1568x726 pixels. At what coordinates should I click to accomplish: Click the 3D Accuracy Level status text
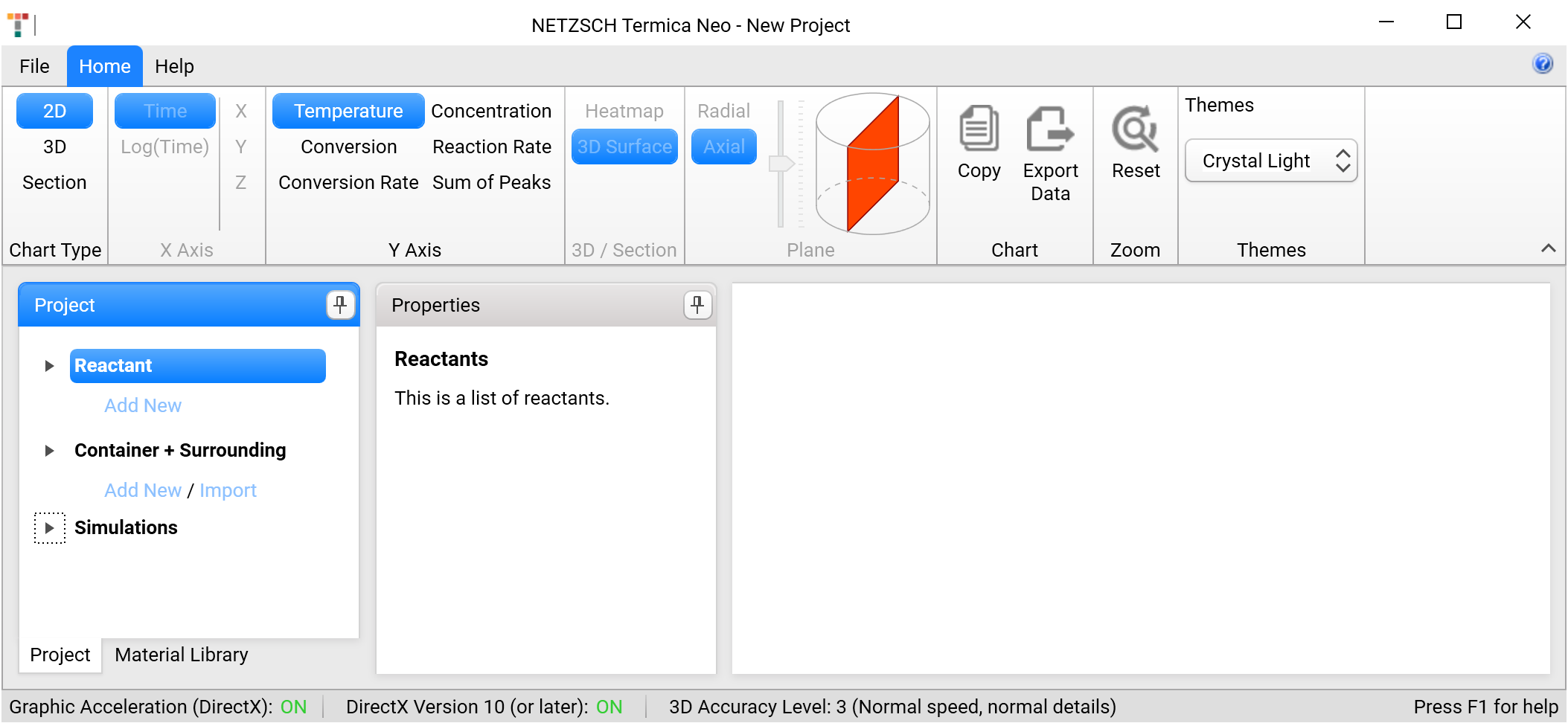pos(892,707)
